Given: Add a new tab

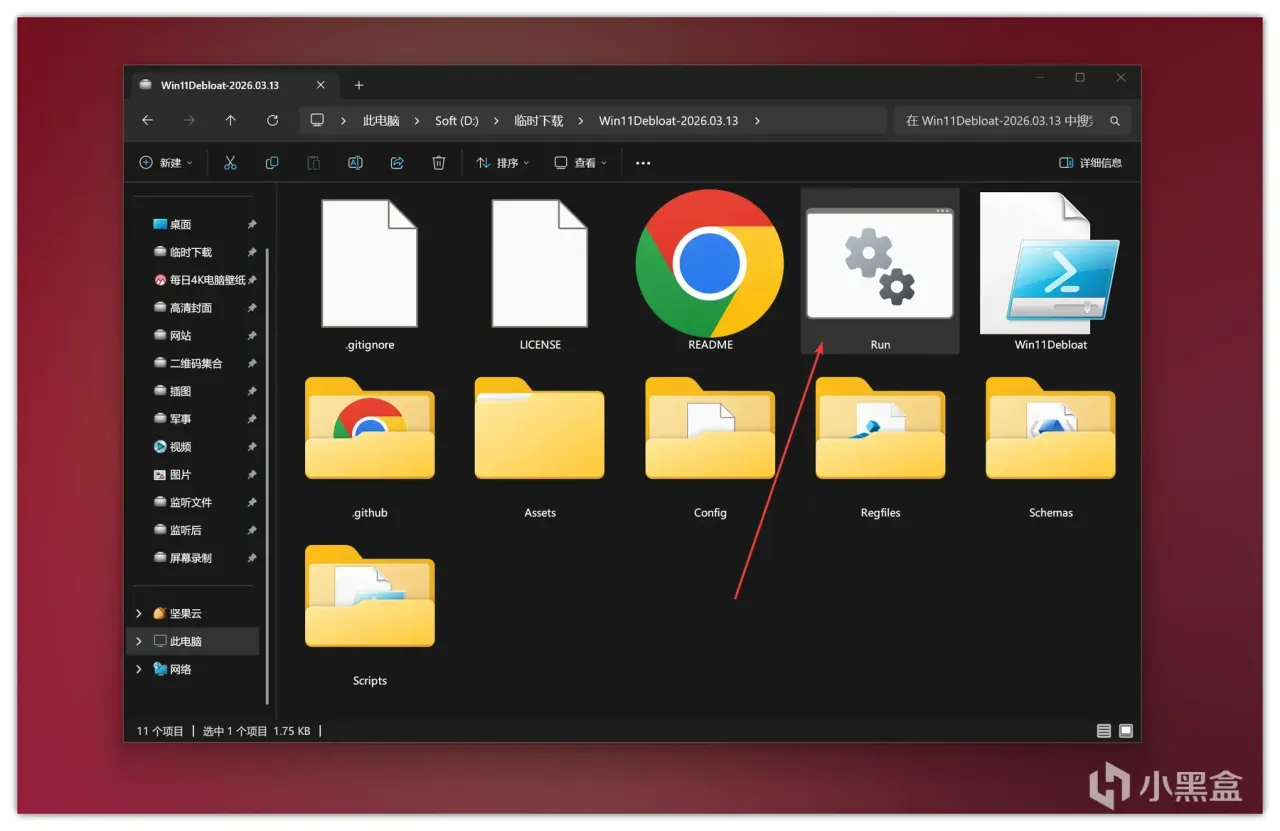Looking at the screenshot, I should pyautogui.click(x=359, y=85).
